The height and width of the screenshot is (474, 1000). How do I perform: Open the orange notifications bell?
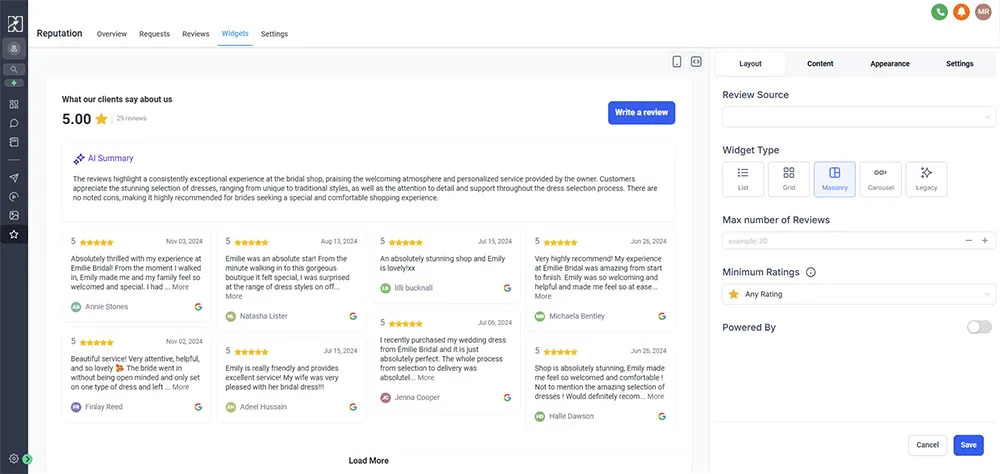click(x=961, y=11)
